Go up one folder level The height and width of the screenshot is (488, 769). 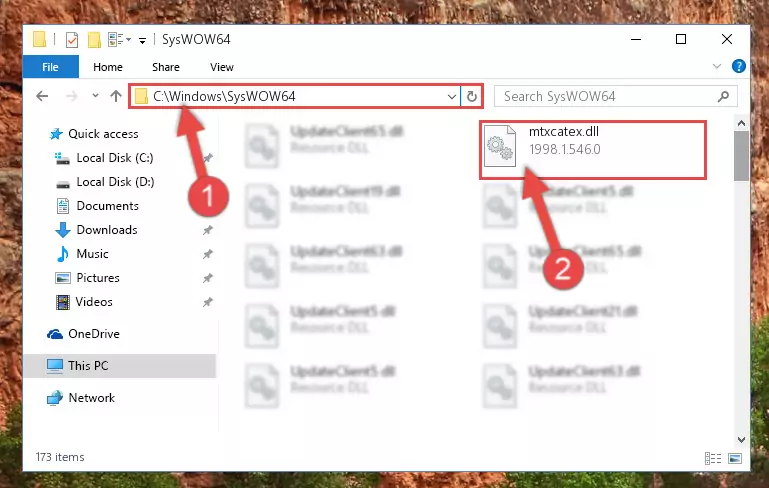click(x=116, y=96)
